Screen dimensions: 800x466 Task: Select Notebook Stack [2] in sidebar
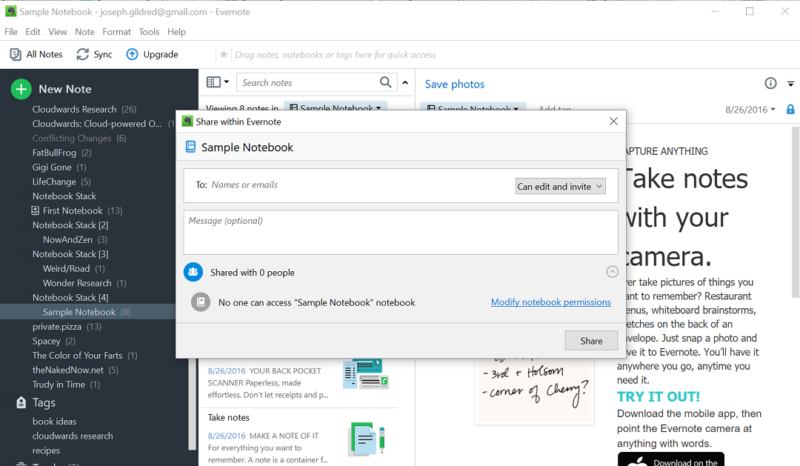coord(70,225)
